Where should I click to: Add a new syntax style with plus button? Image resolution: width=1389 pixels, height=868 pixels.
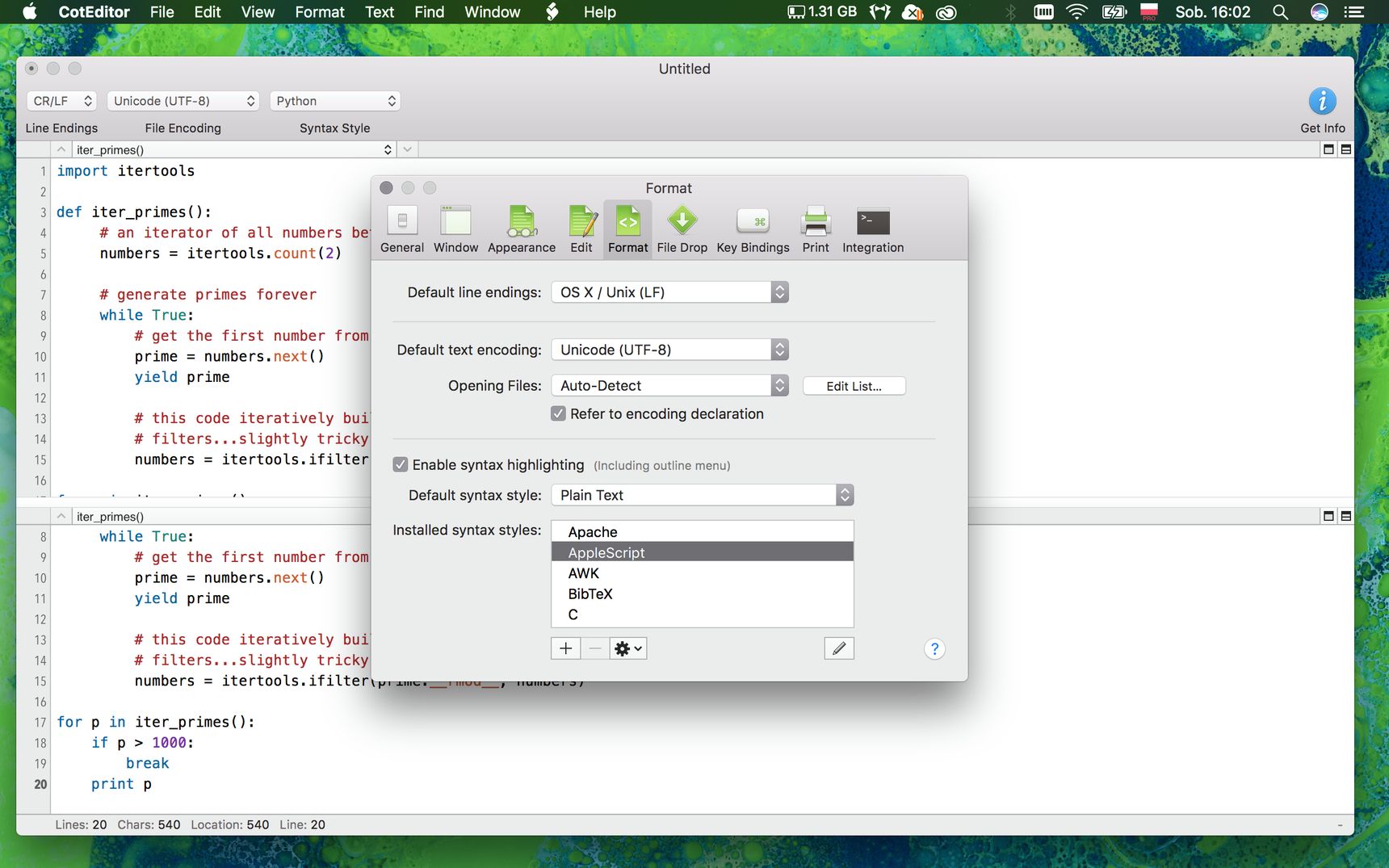565,648
